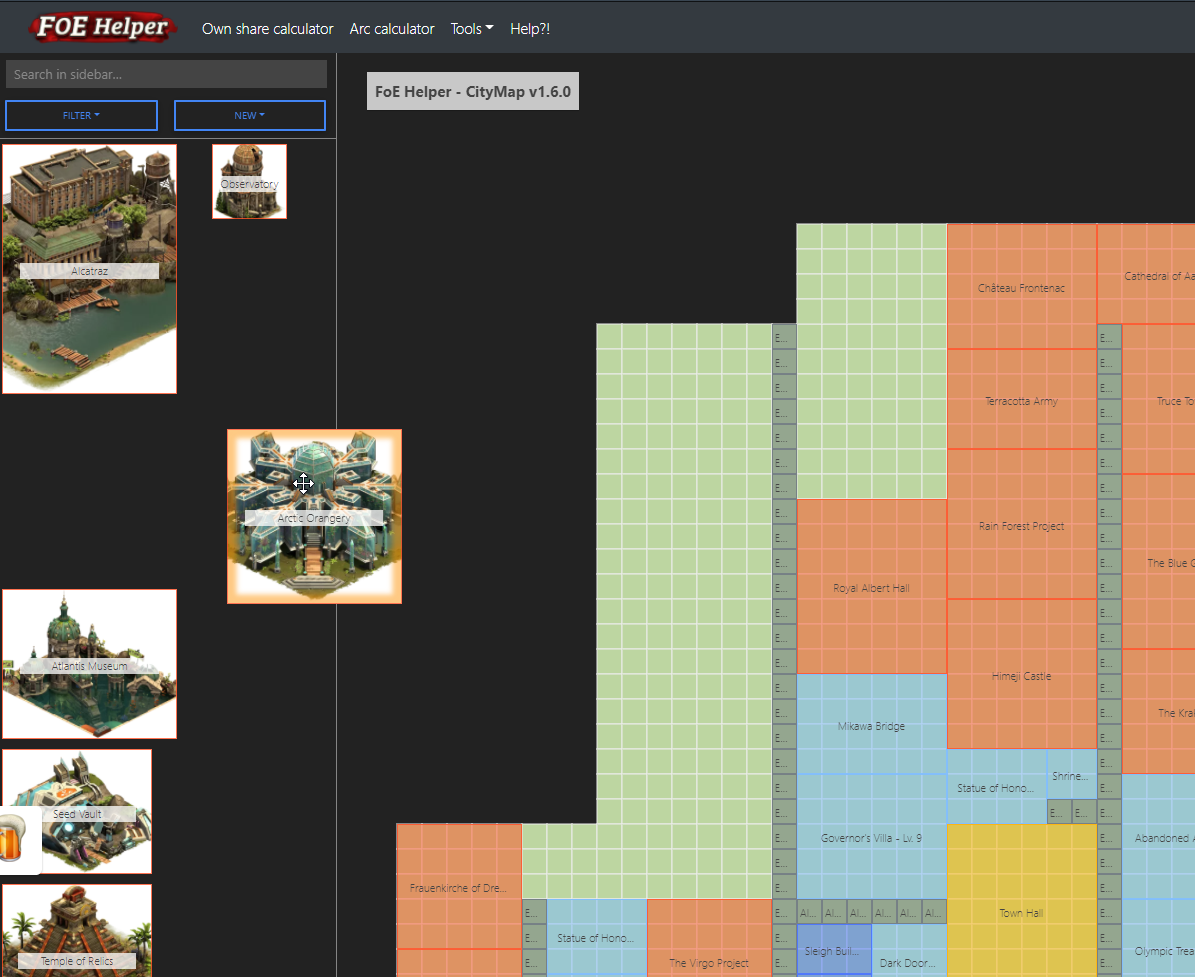Select the Dark Doorway tile
The image size is (1195, 977).
tap(908, 951)
